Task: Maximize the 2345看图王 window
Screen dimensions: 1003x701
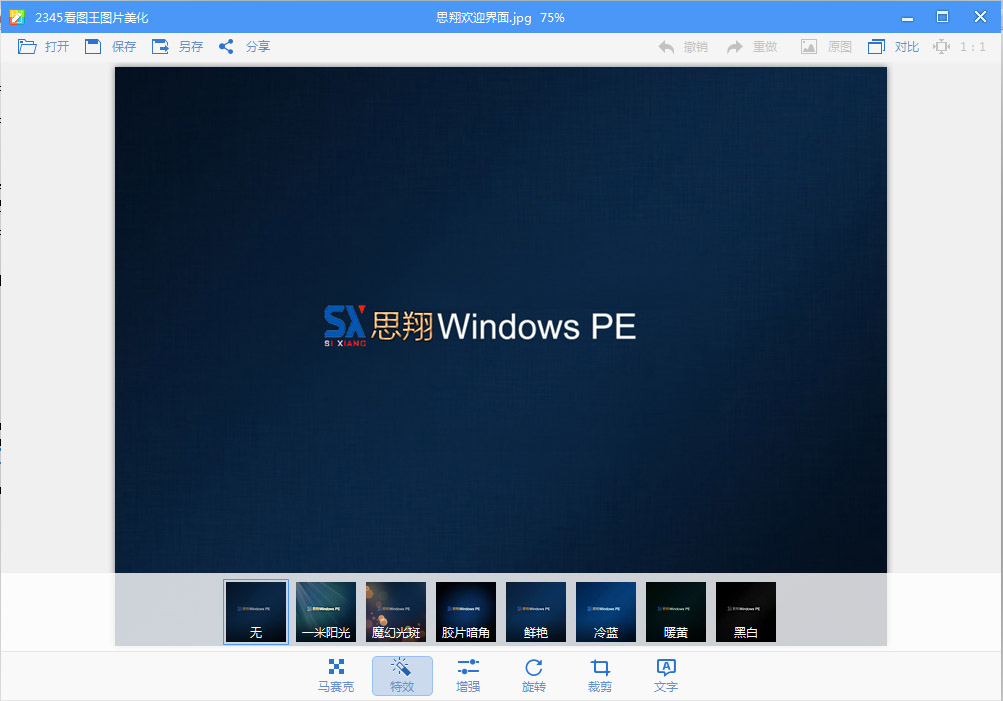Action: click(x=942, y=17)
